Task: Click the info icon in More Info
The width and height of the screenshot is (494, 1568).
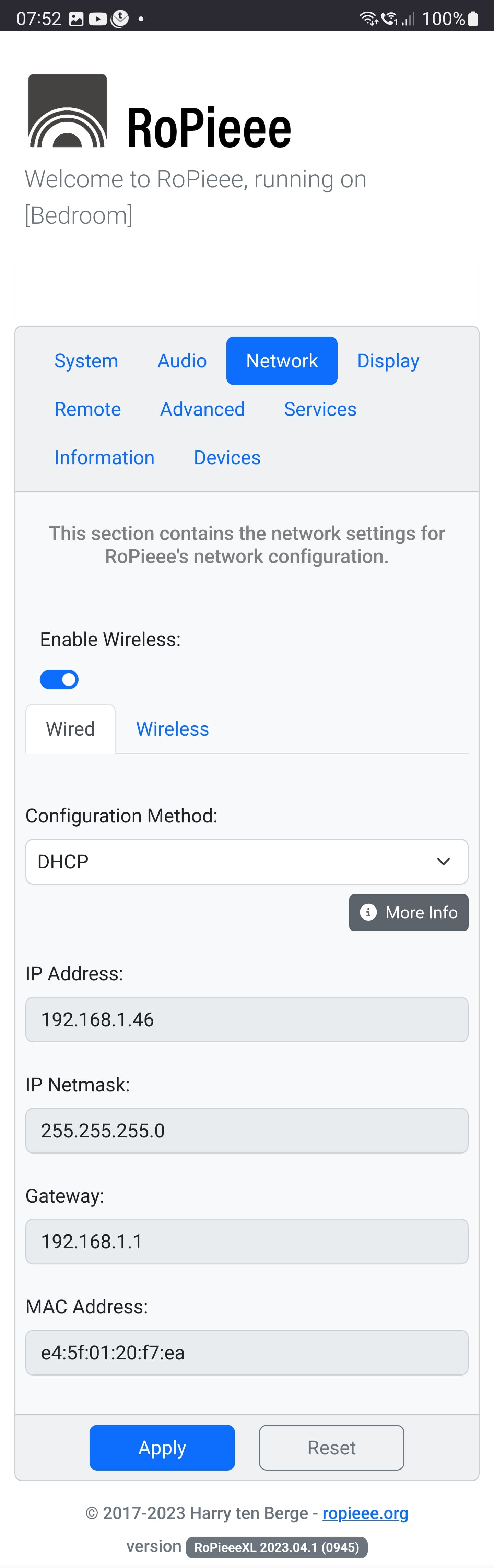Action: 368,912
